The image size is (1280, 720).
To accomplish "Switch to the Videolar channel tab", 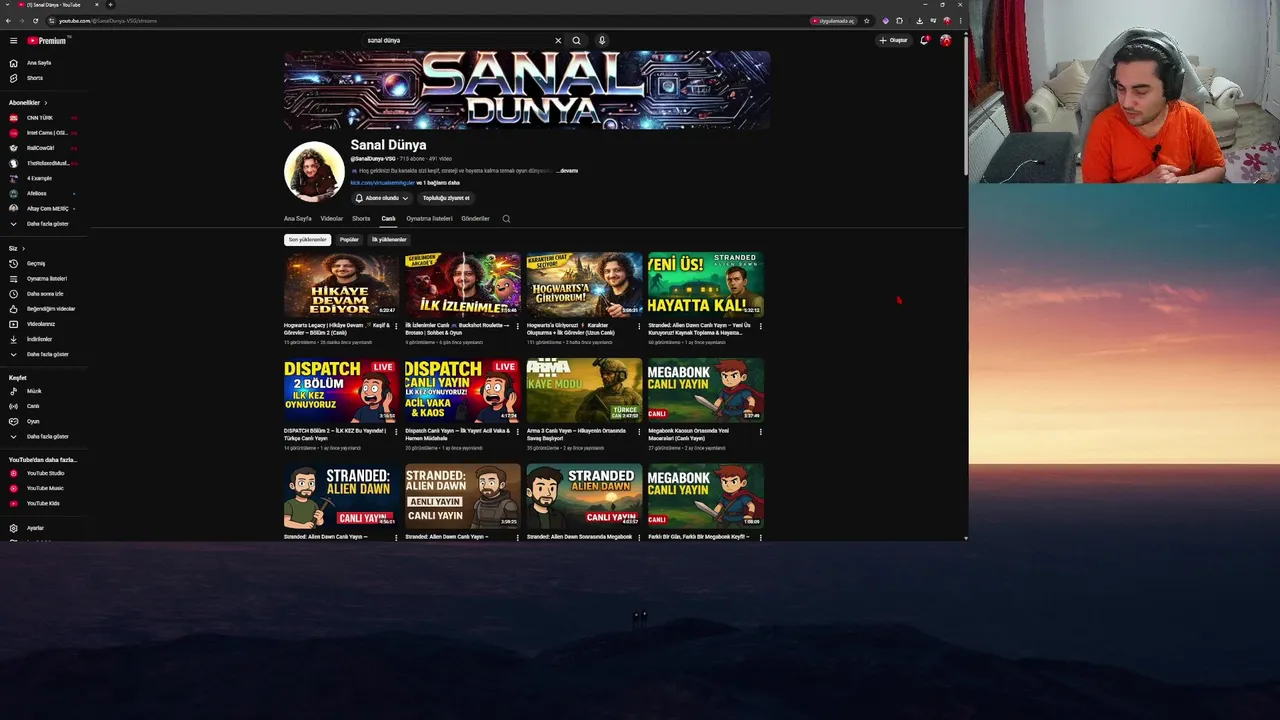I will click(331, 218).
